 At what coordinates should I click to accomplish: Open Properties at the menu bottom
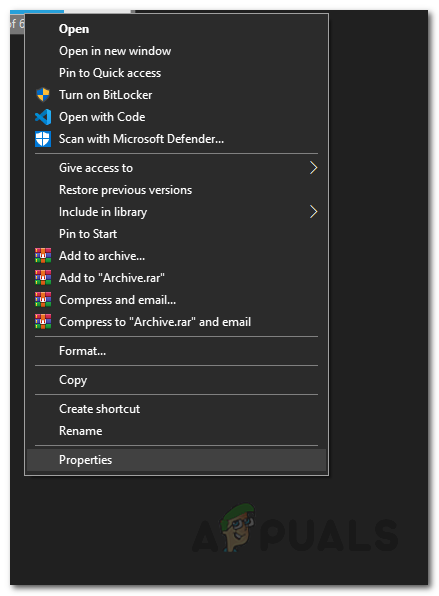point(177,460)
